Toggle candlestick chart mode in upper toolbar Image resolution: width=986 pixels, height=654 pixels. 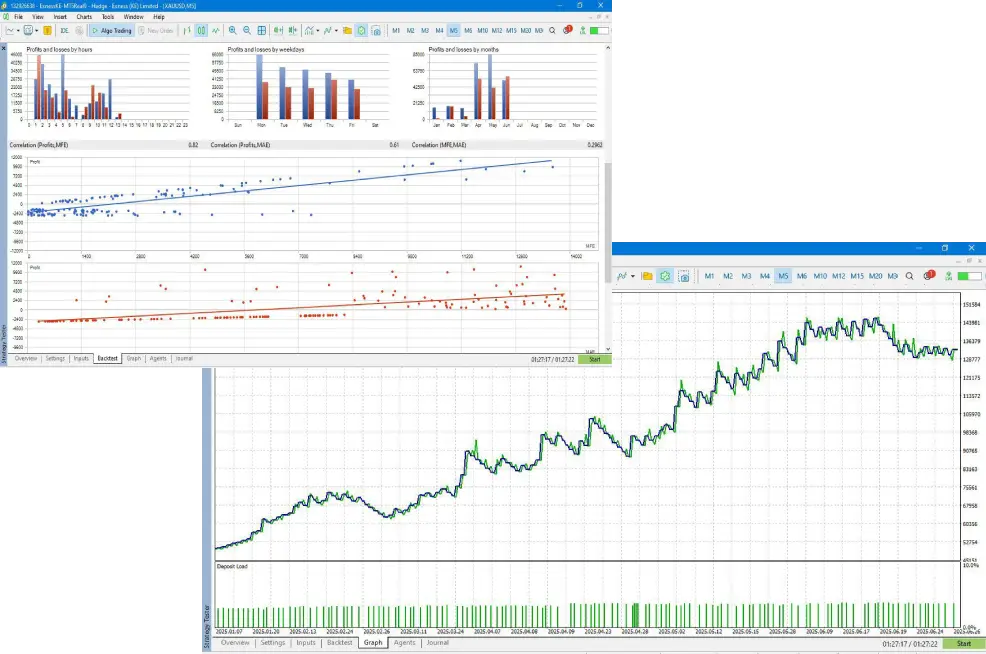pyautogui.click(x=201, y=31)
